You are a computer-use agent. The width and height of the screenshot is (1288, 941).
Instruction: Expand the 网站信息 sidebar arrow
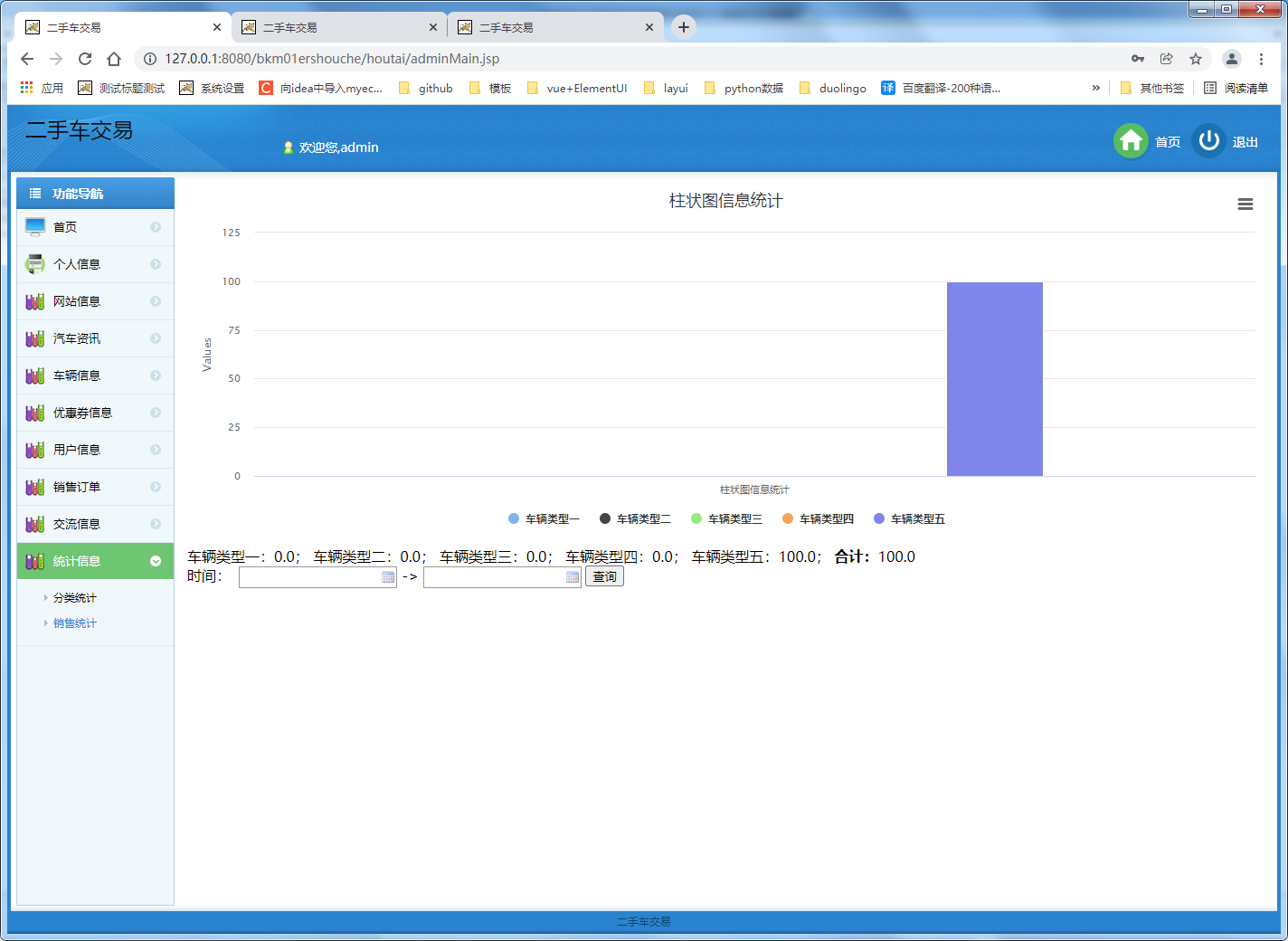click(x=156, y=301)
